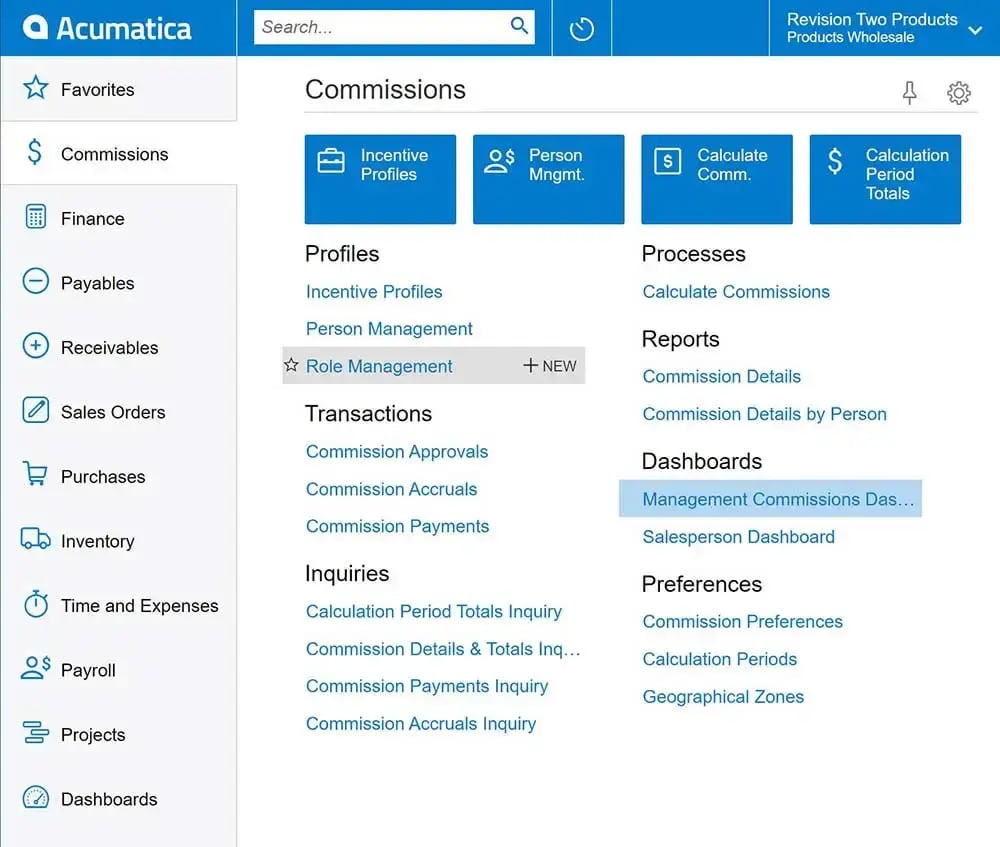Click the Receivables plus-circle icon
Image resolution: width=1000 pixels, height=847 pixels.
pyautogui.click(x=36, y=346)
